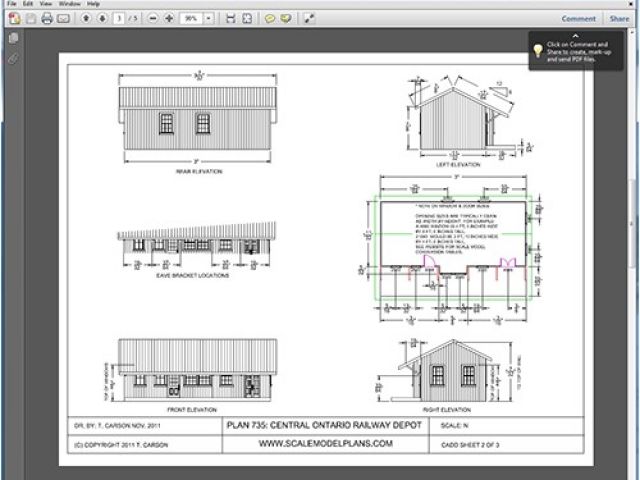Click the email envelope icon
The height and width of the screenshot is (480, 640).
64,19
